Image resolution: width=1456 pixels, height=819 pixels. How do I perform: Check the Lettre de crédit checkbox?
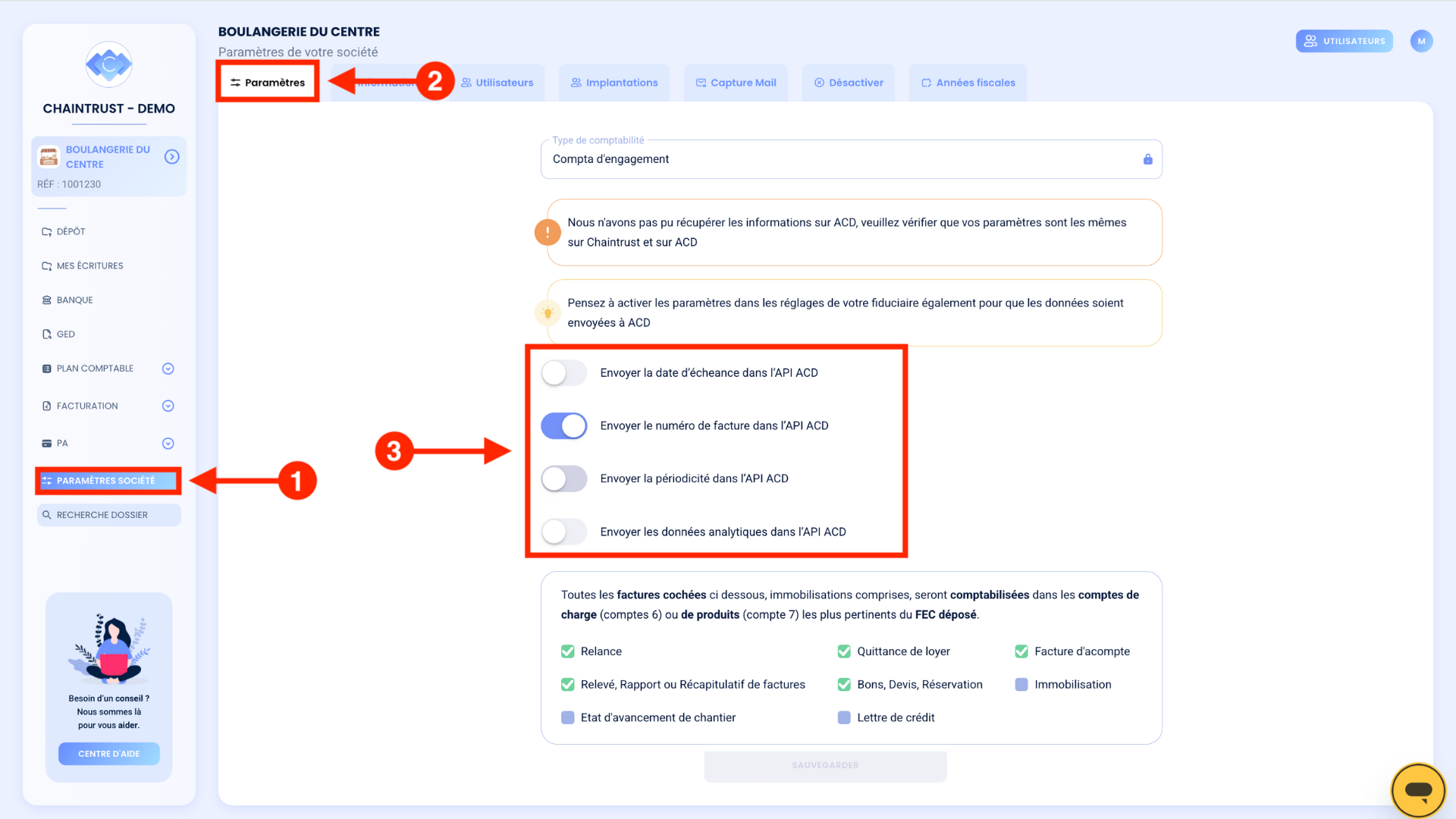(x=844, y=717)
